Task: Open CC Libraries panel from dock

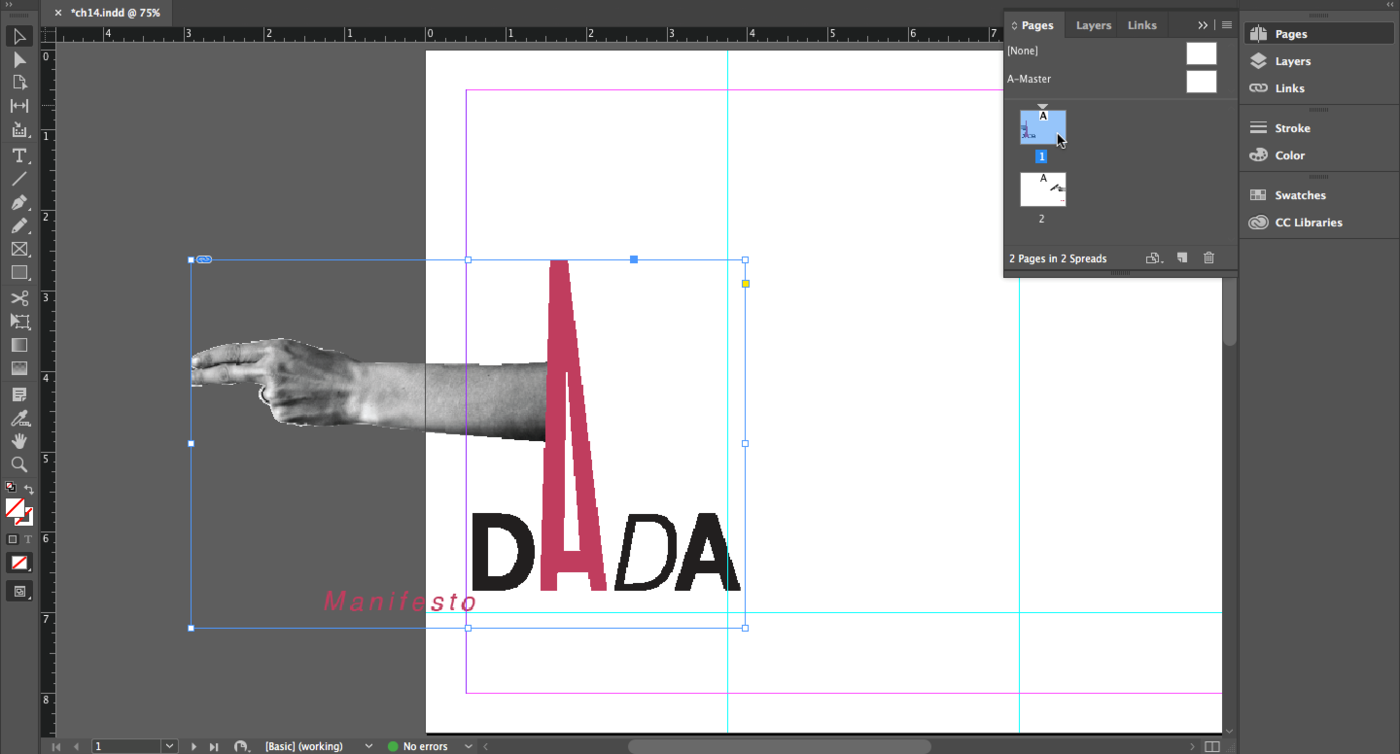Action: [x=1307, y=222]
